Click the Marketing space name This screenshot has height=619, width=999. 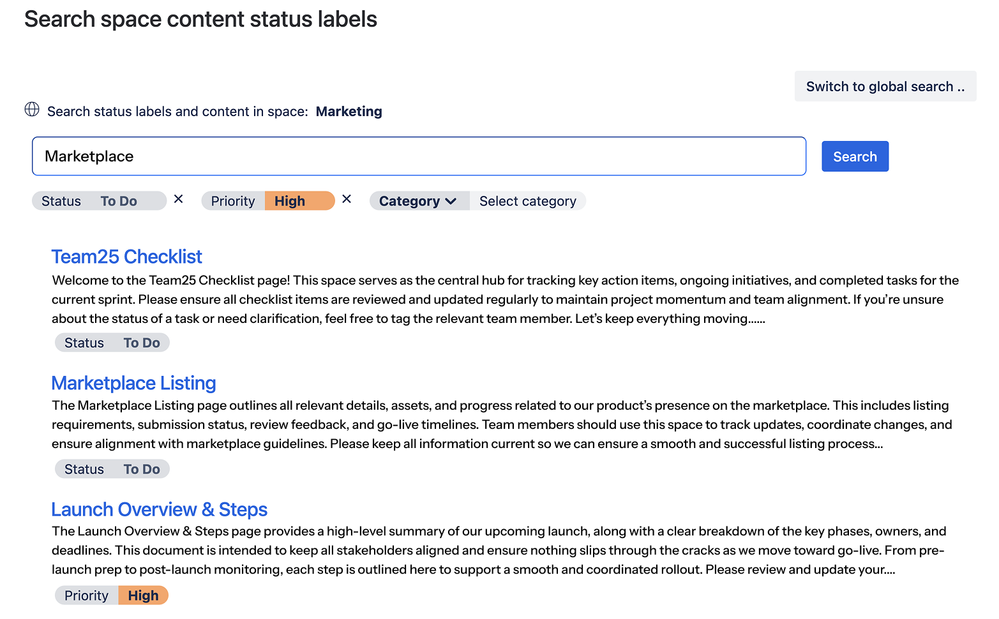coord(348,111)
